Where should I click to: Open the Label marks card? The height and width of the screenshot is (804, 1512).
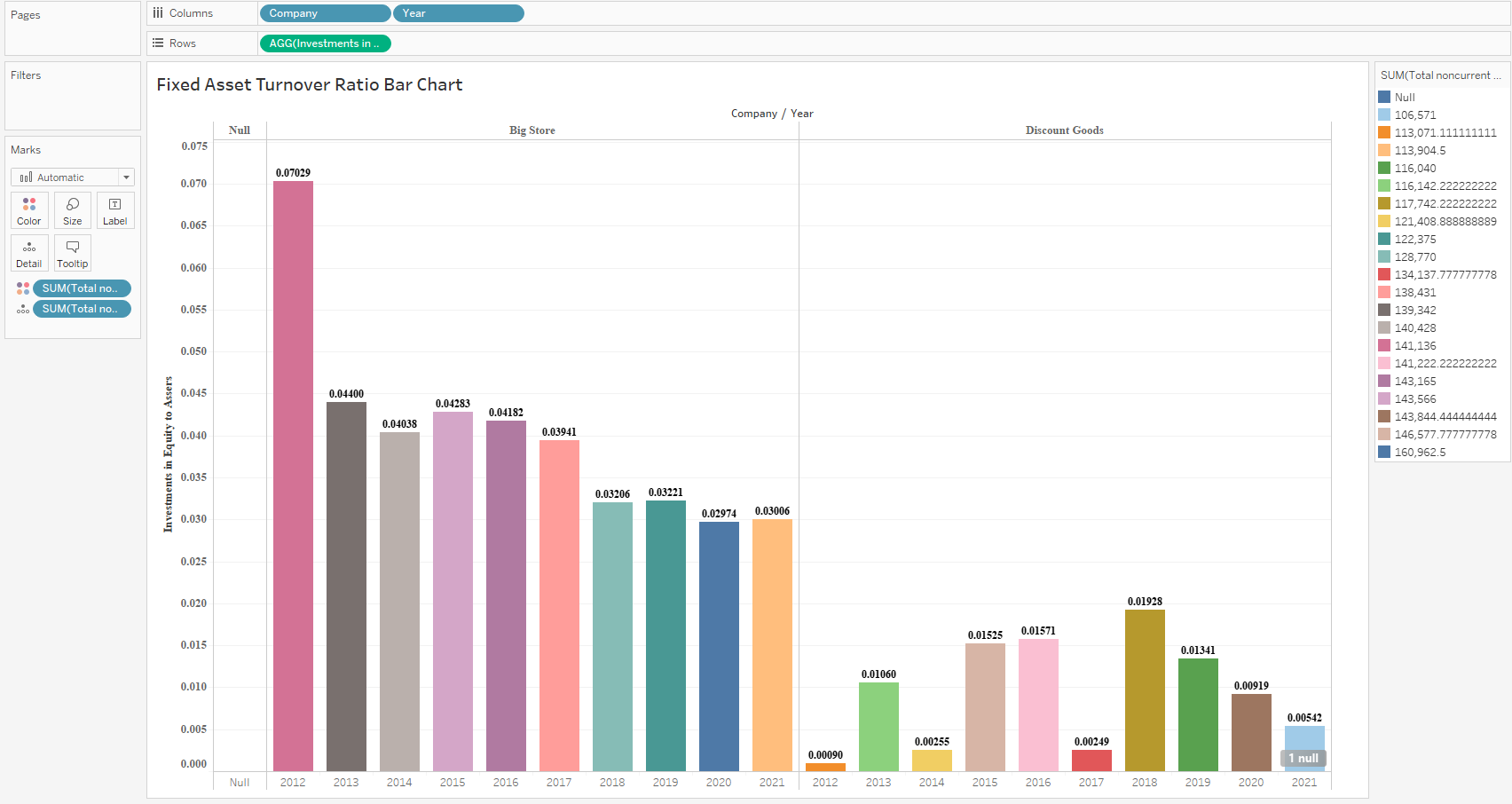point(115,210)
